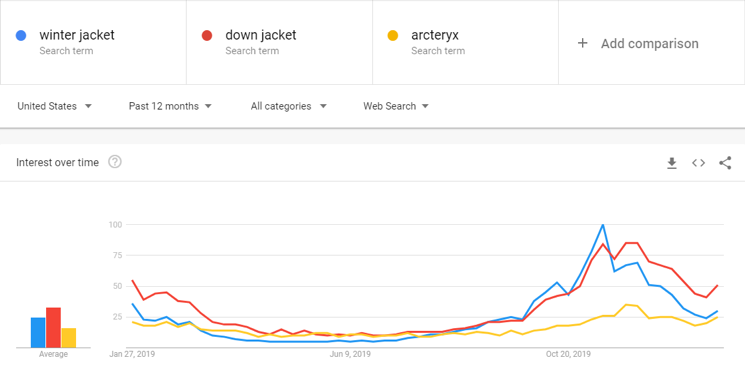Edit the down jacket search term

261,35
